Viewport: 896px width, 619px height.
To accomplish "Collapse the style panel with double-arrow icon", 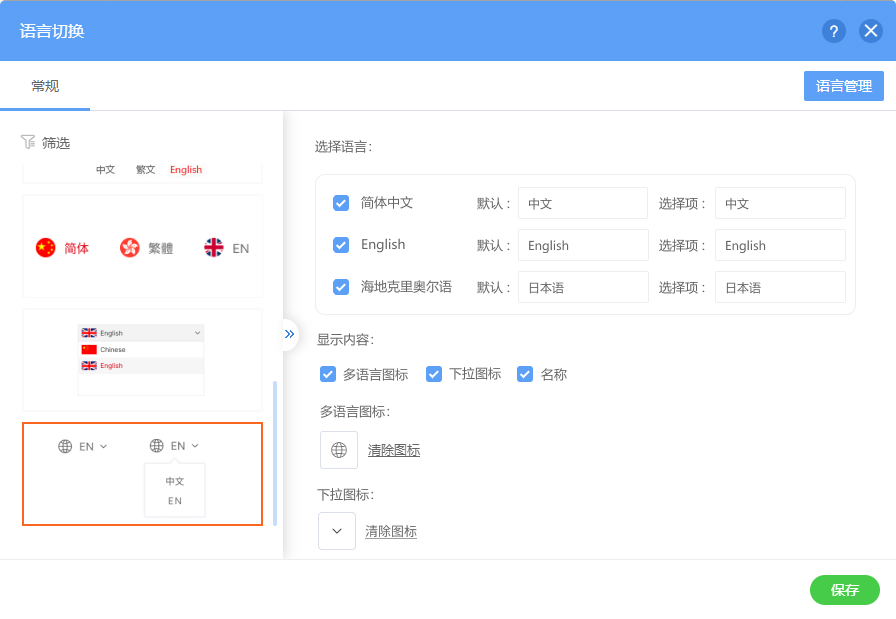I will [x=290, y=334].
